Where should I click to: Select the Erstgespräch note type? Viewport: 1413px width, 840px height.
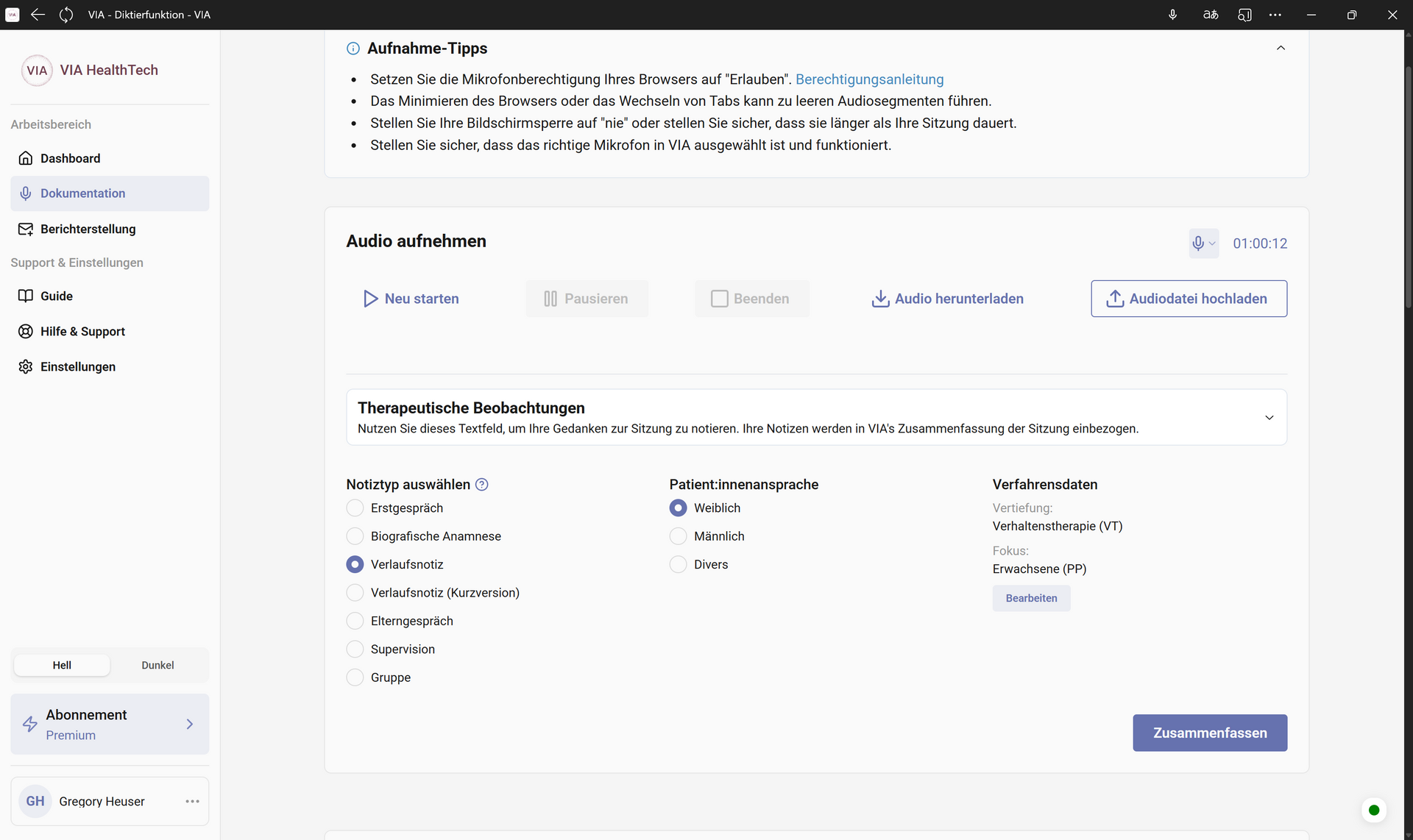pyautogui.click(x=355, y=508)
